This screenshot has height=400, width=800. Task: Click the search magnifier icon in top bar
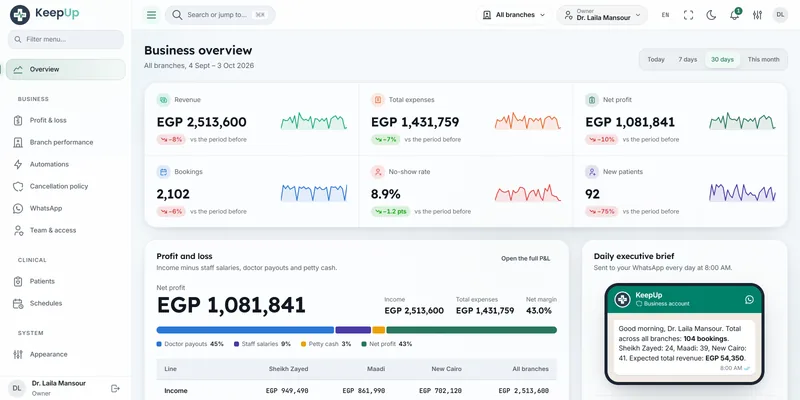[x=177, y=15]
